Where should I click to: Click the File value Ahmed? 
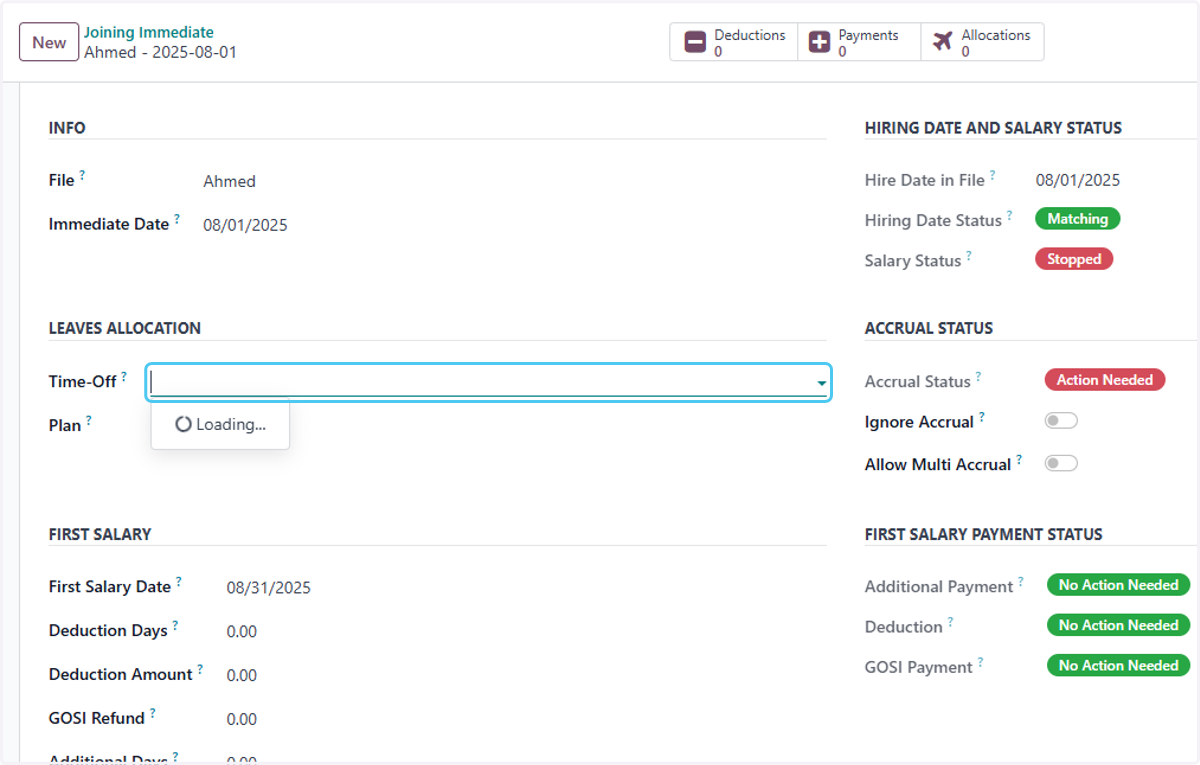229,181
